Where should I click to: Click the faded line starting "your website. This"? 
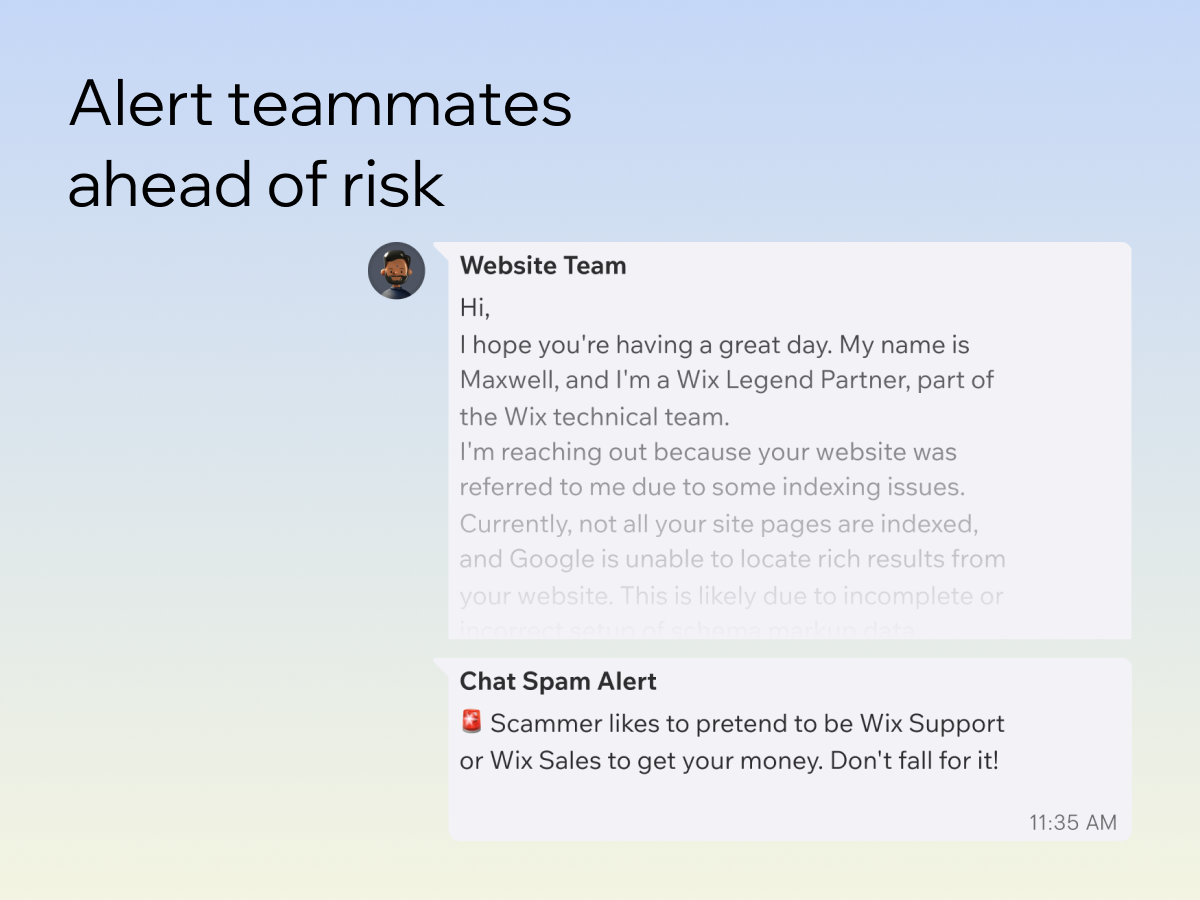click(x=730, y=596)
